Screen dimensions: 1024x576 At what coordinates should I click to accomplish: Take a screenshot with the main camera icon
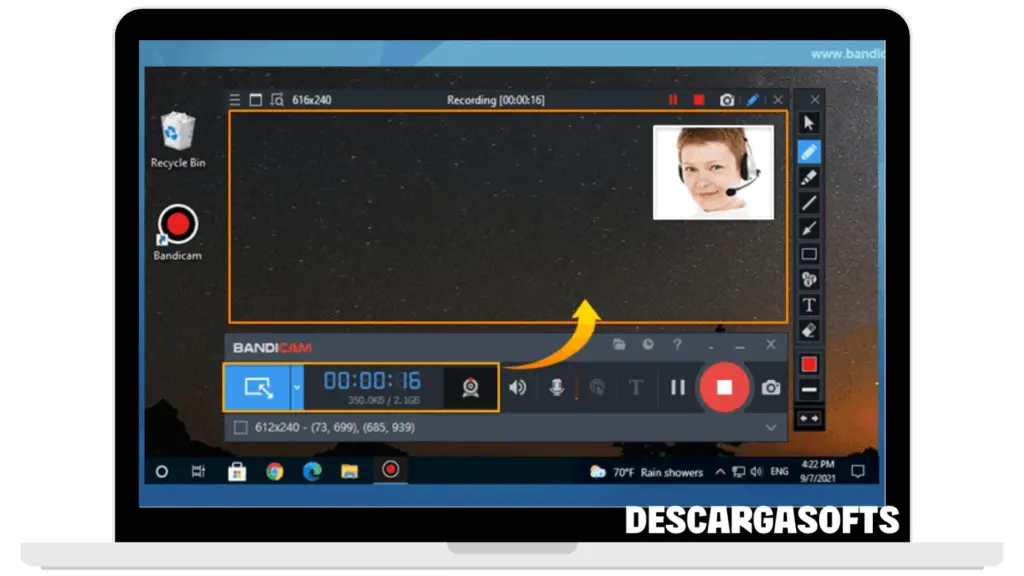point(770,387)
